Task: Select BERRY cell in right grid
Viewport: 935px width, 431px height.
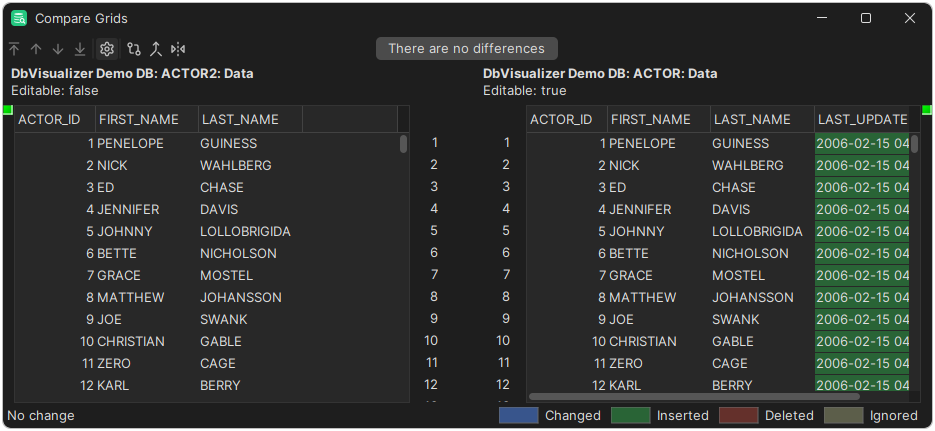Action: (x=763, y=385)
